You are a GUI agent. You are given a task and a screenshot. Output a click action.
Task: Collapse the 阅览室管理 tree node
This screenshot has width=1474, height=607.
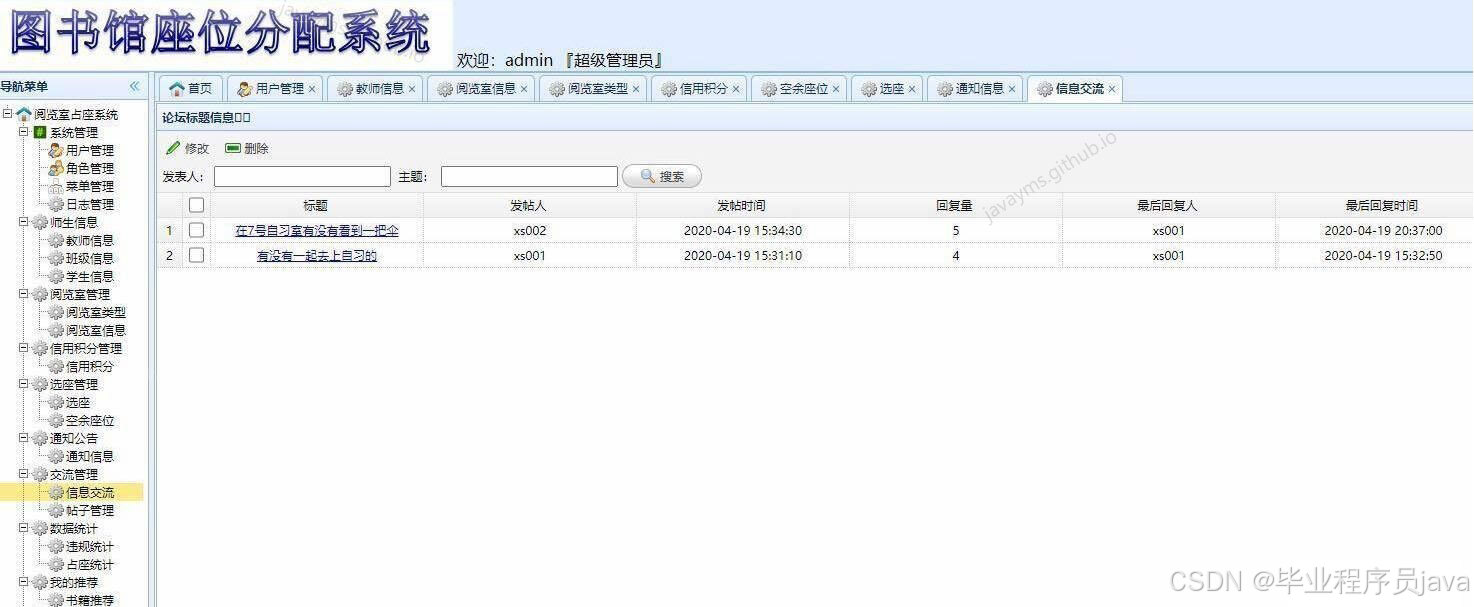pos(23,294)
